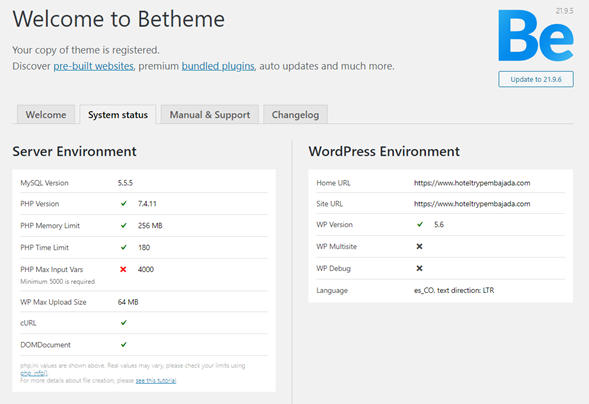Click the black cross beside WP Debug
Viewport: 589px width, 404px height.
pos(420,268)
